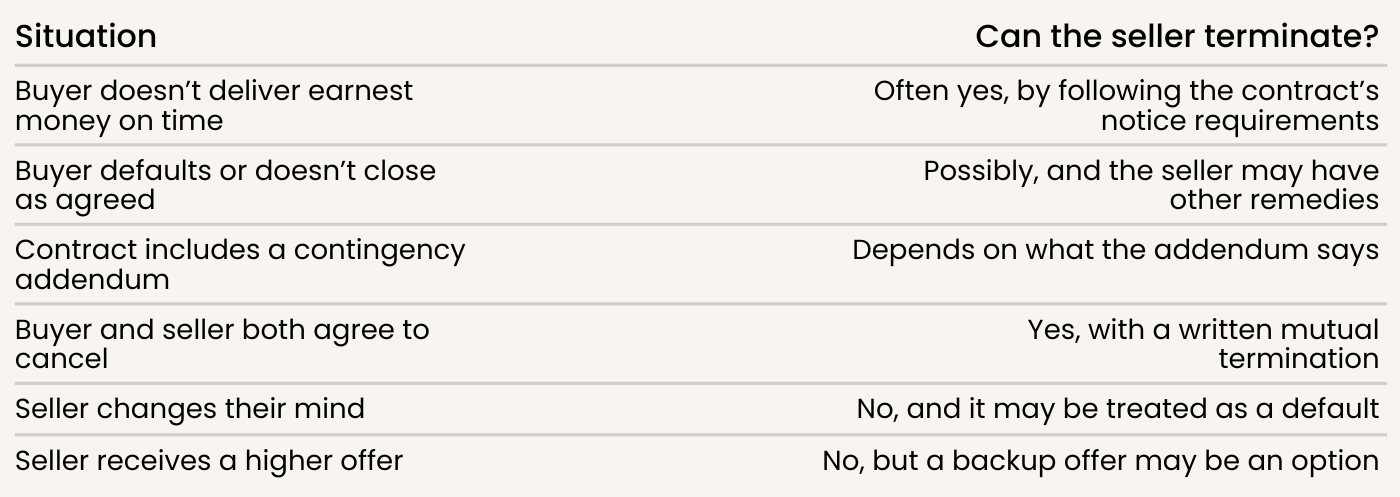The image size is (1400, 497).
Task: Click 'notice requirements' text in first answer
Action: 1240,120
